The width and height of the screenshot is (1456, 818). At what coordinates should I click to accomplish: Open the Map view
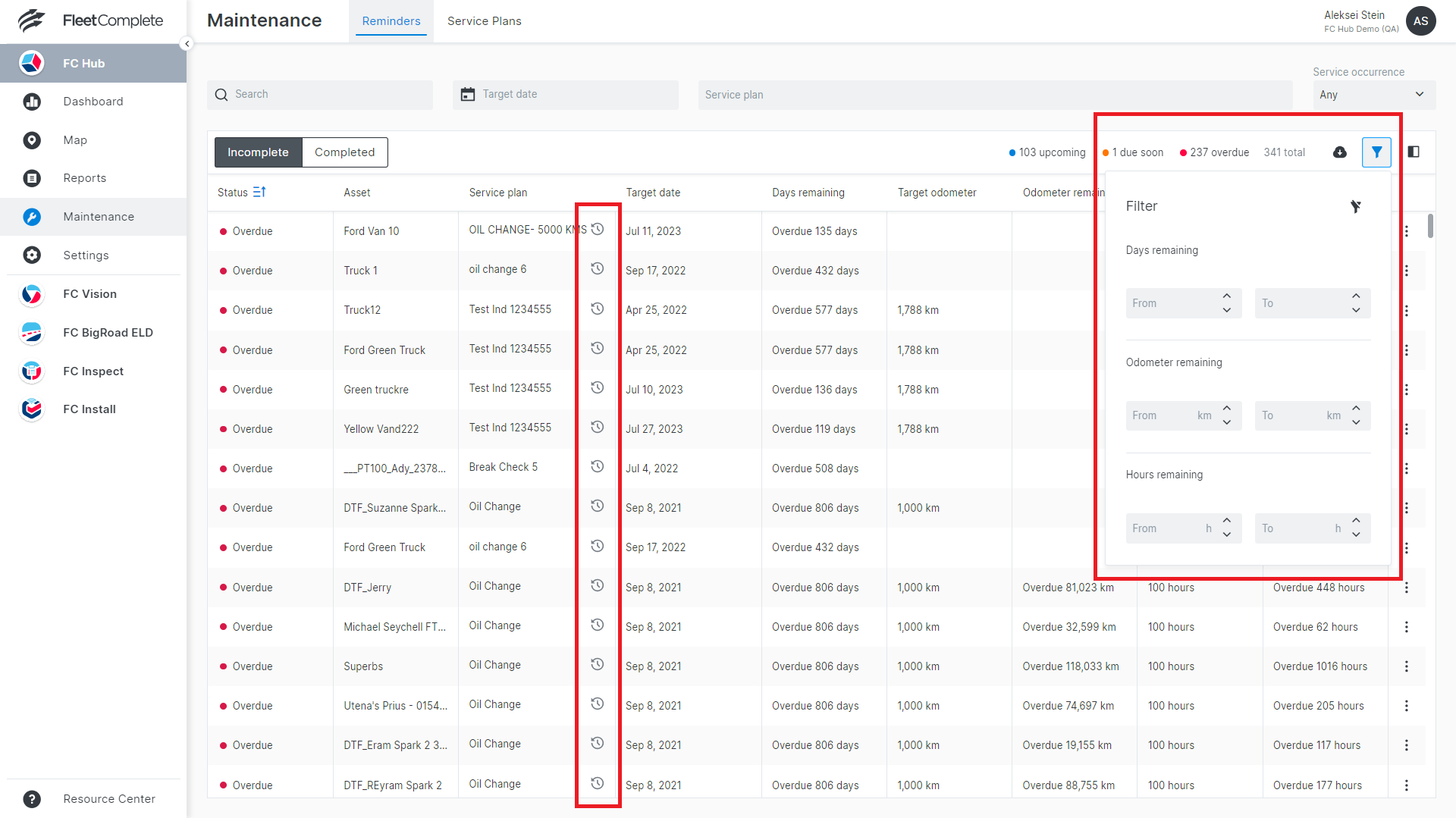click(x=75, y=140)
